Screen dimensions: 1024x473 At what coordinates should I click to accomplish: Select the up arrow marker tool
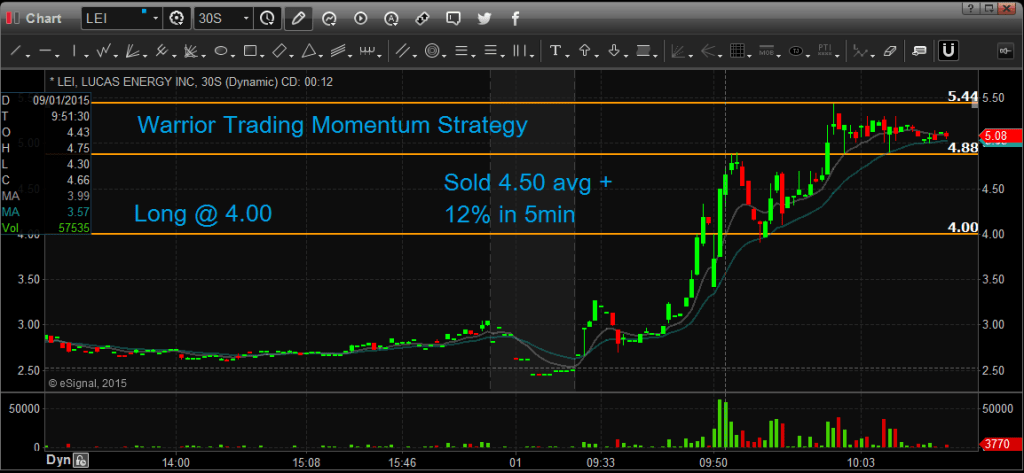(x=584, y=50)
